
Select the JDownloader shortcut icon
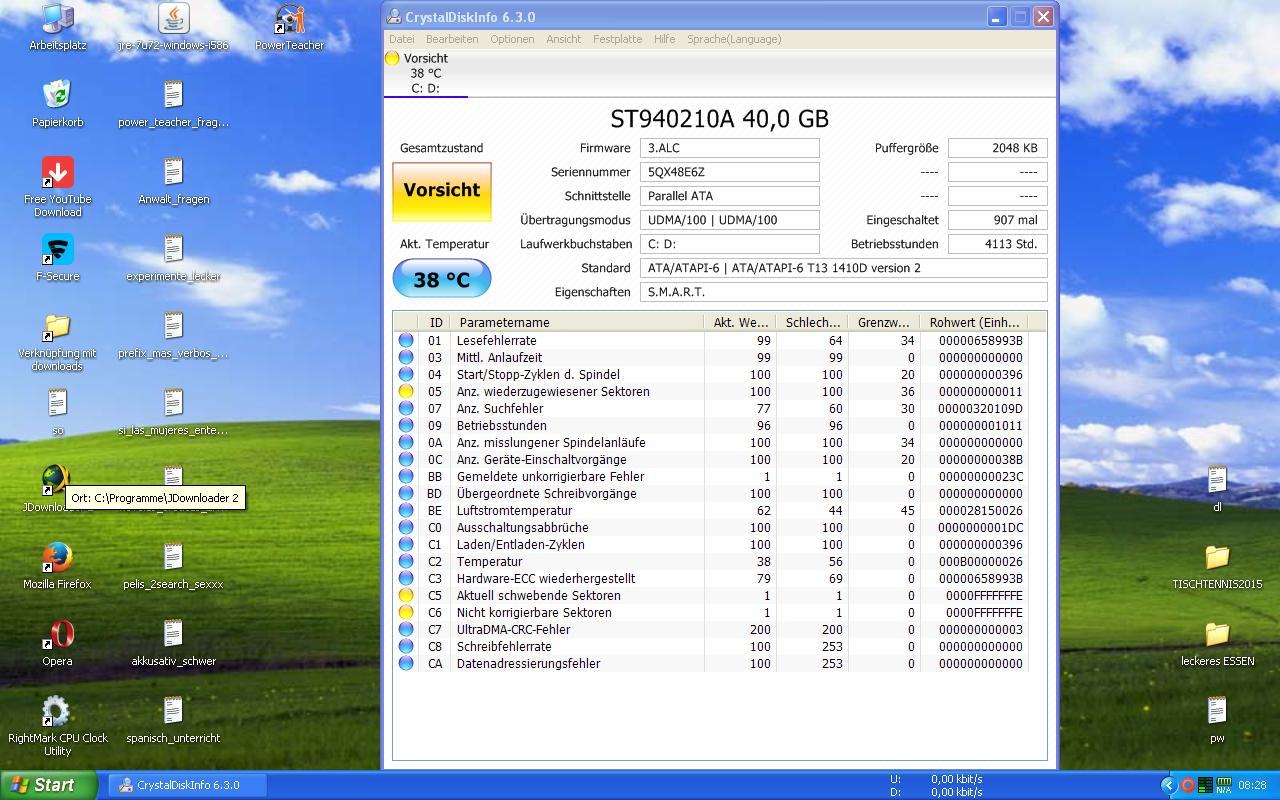pyautogui.click(x=54, y=478)
